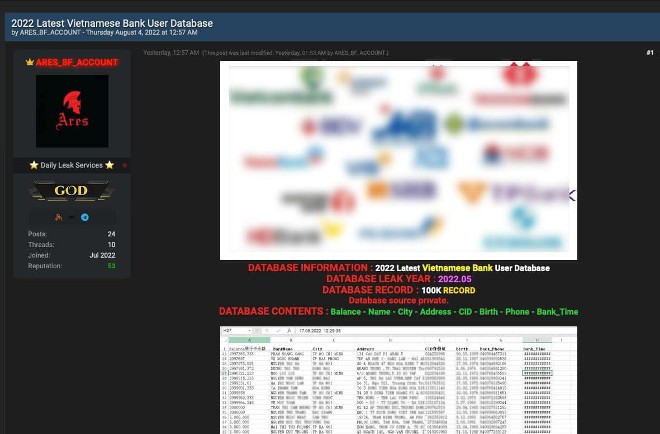The image size is (660, 434).
Task: Open the spreadsheet sample screenshot image
Action: [398, 380]
